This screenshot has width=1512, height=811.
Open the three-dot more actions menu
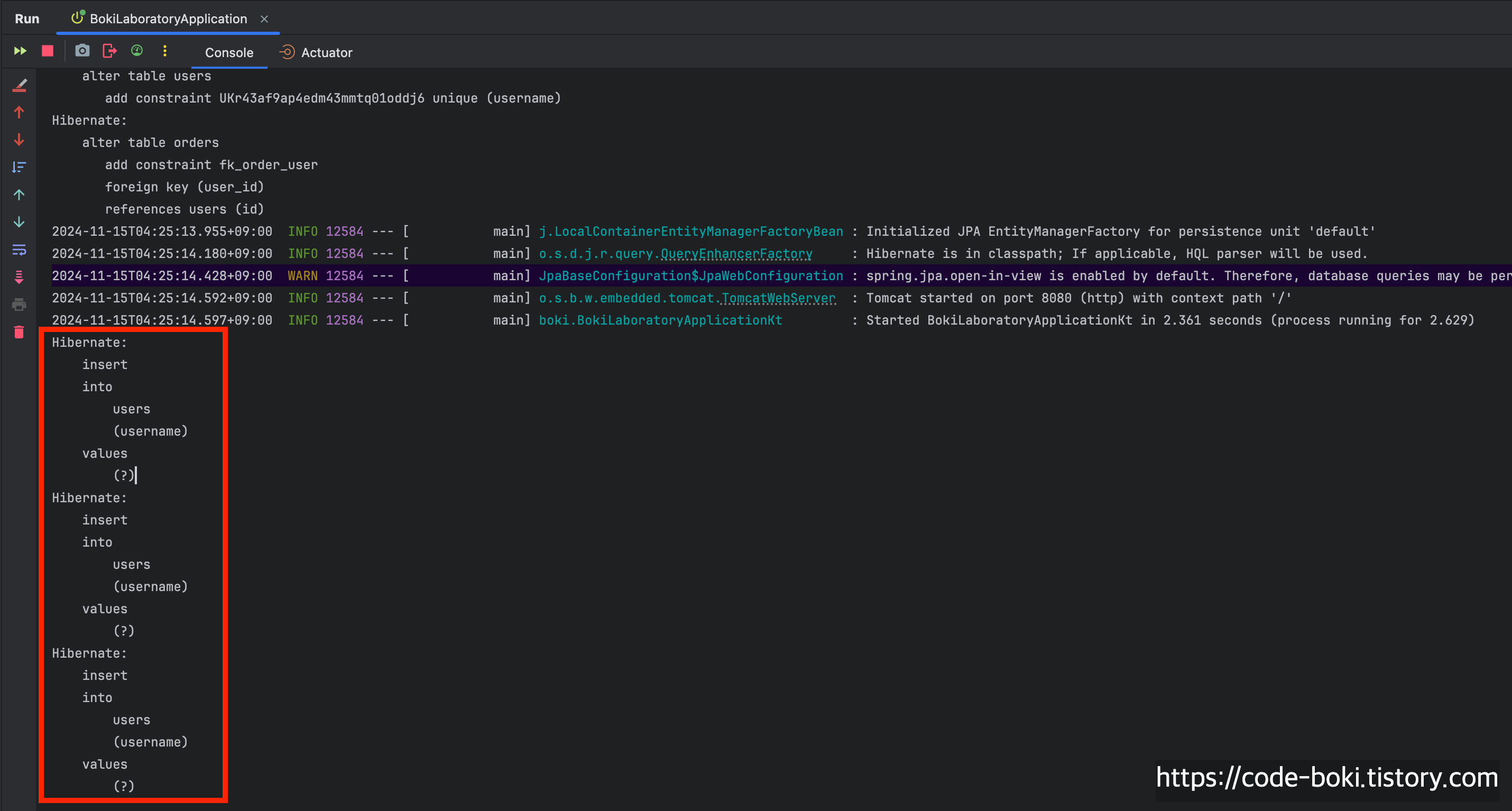165,51
